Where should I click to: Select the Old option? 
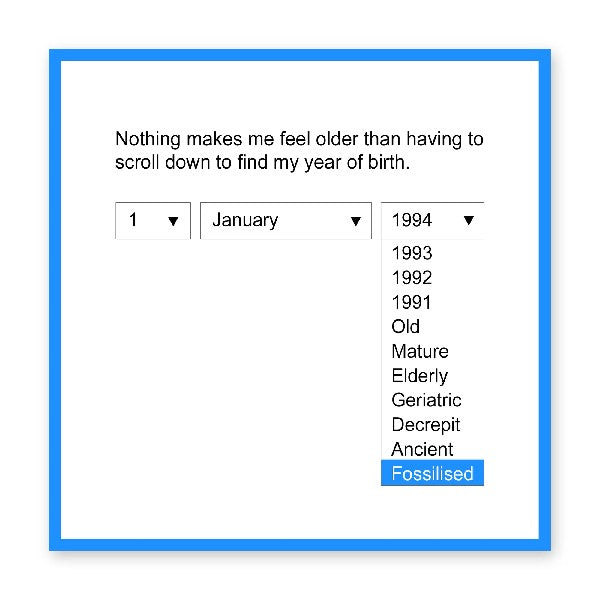click(x=406, y=327)
